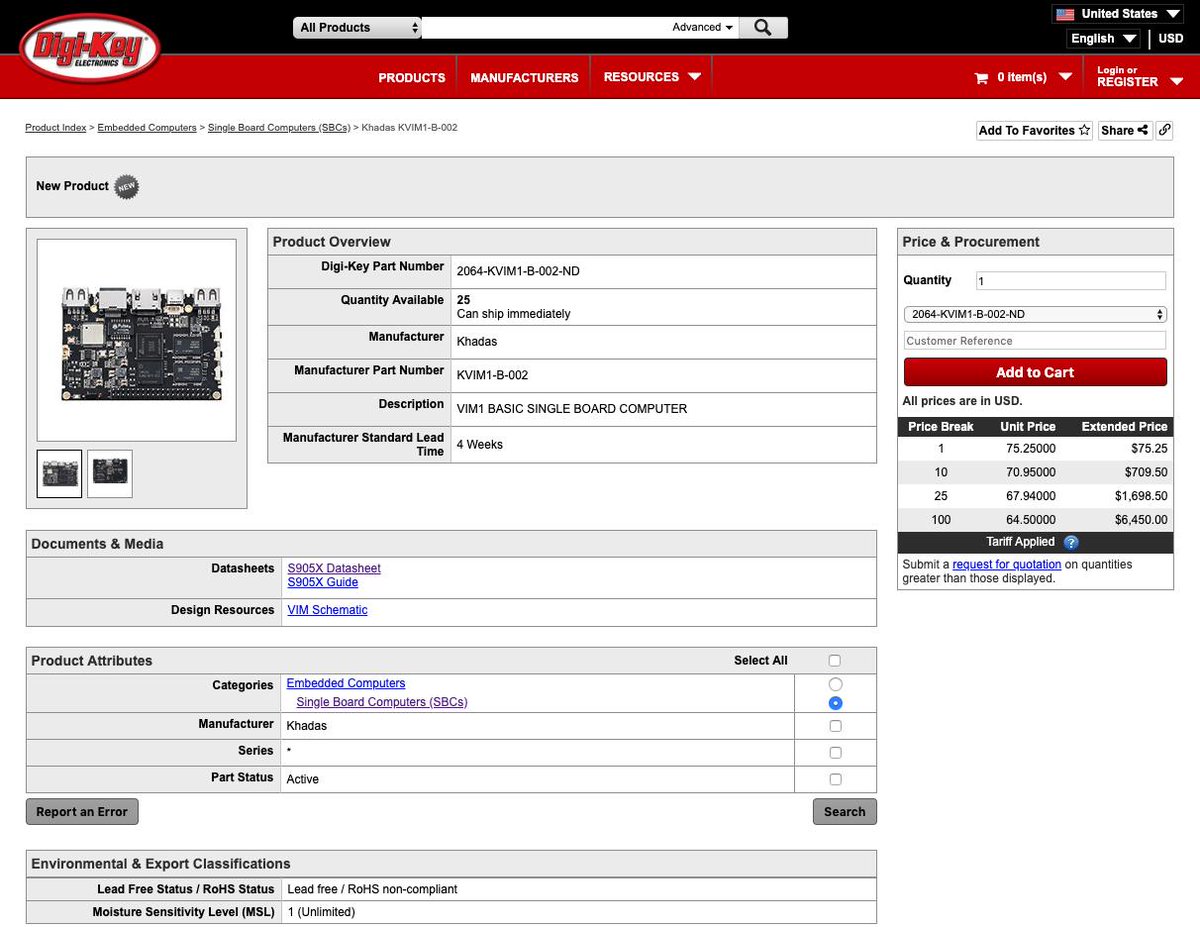Click the search magnifier icon
Screen dimensions: 1200x927
pyautogui.click(x=763, y=28)
